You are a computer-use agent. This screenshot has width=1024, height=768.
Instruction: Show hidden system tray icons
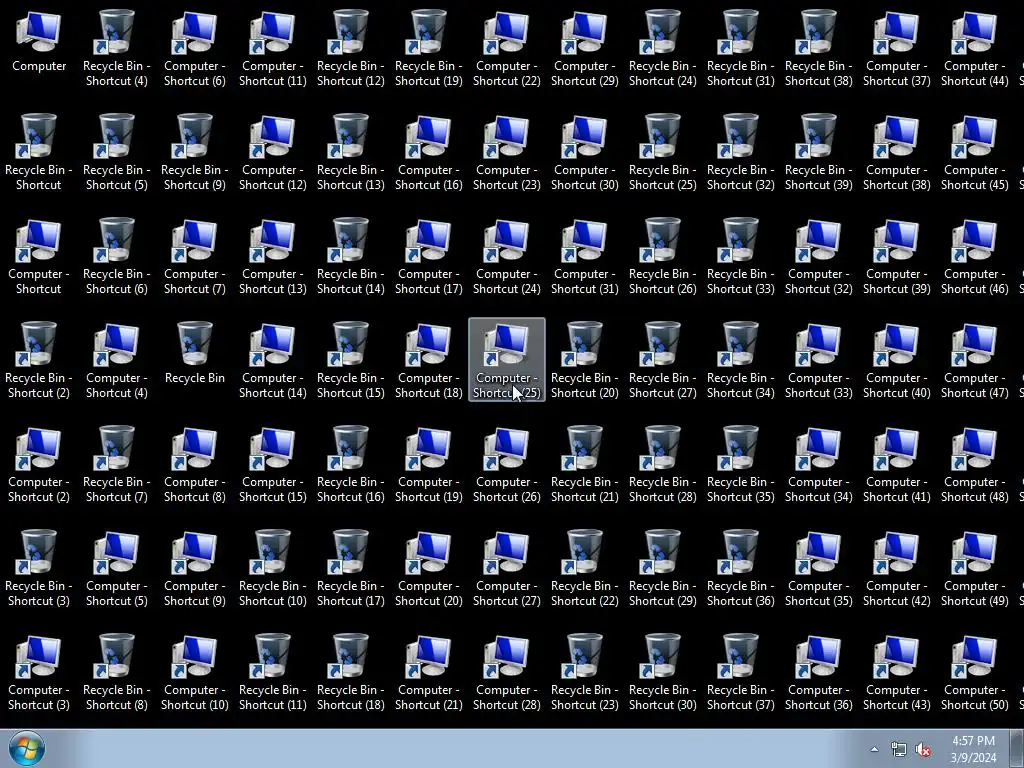pos(874,749)
